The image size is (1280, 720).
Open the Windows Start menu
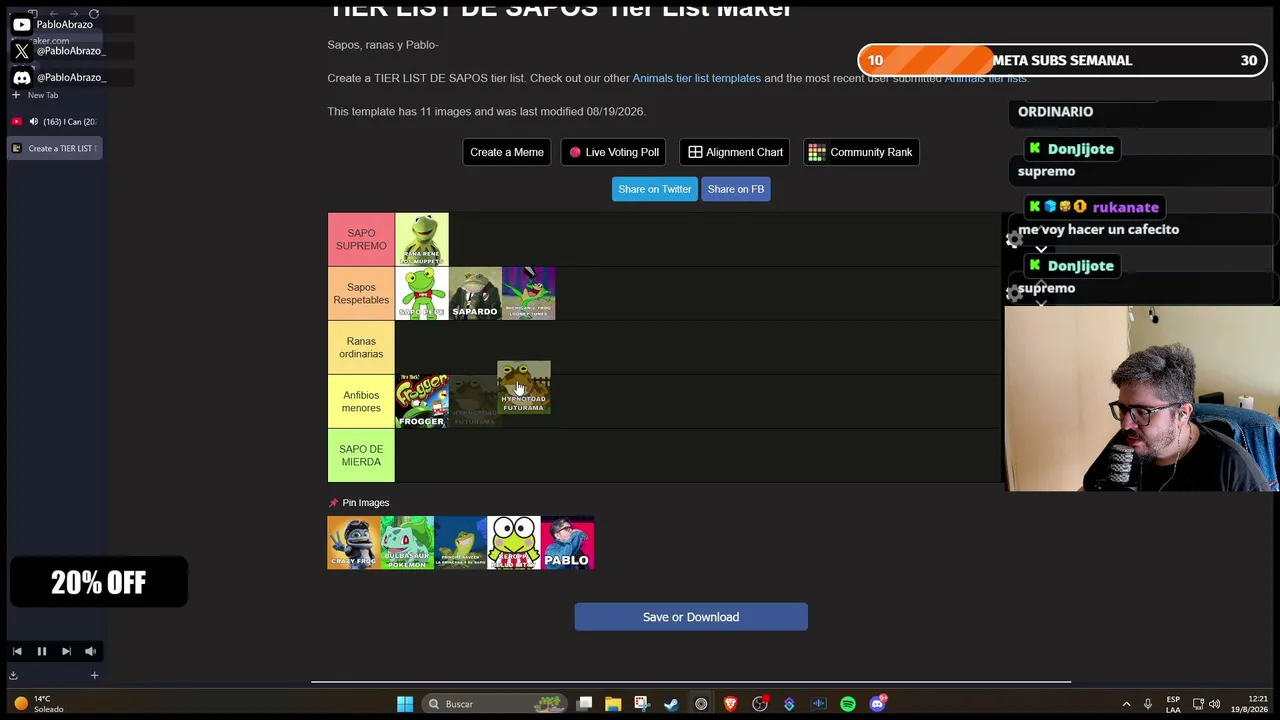pyautogui.click(x=405, y=704)
